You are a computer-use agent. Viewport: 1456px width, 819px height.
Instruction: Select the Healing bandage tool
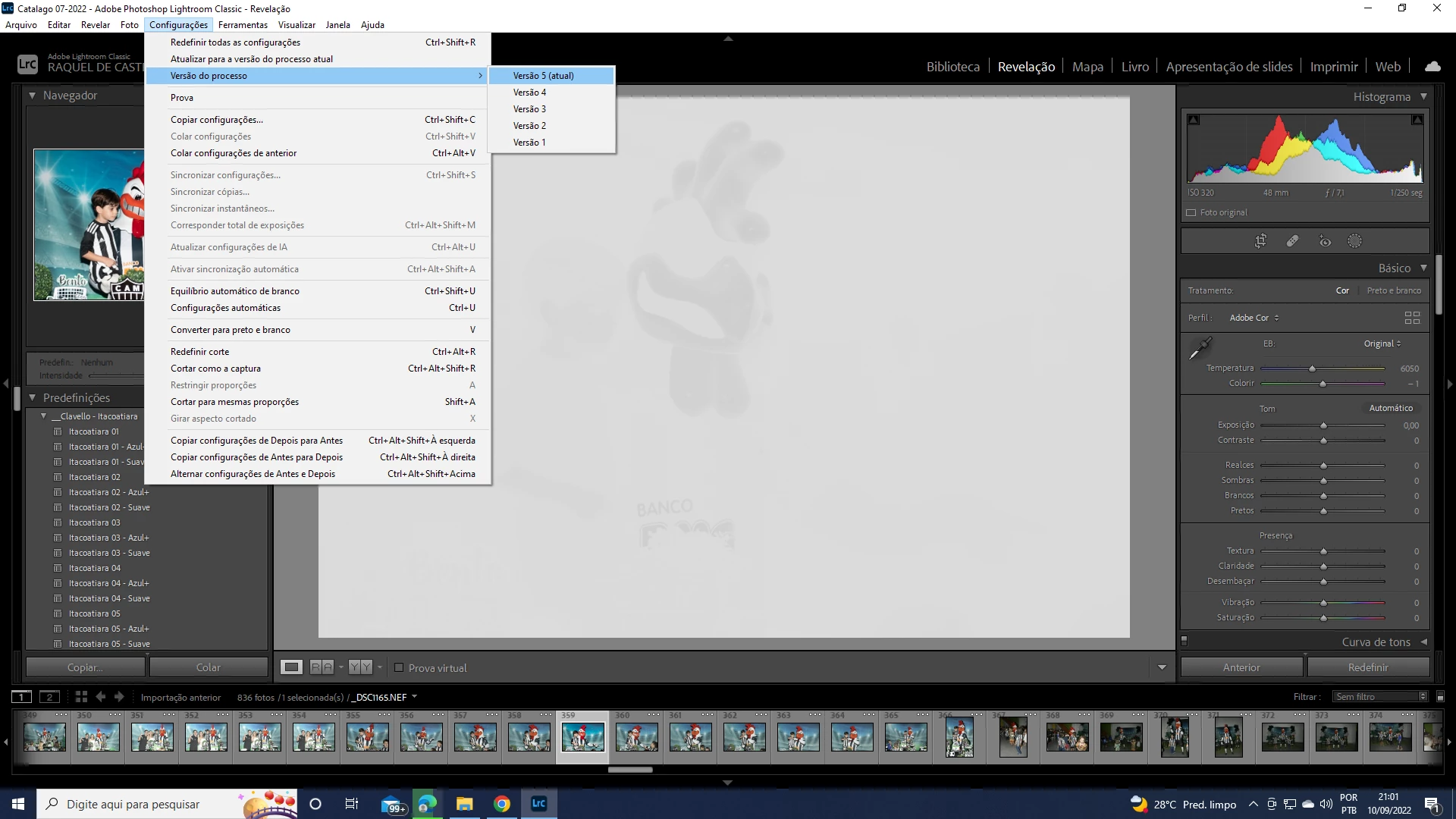pos(1292,241)
